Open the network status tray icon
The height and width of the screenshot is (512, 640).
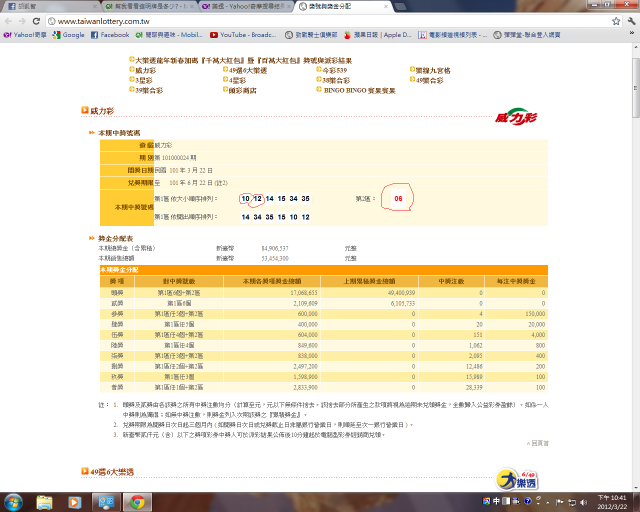(572, 502)
